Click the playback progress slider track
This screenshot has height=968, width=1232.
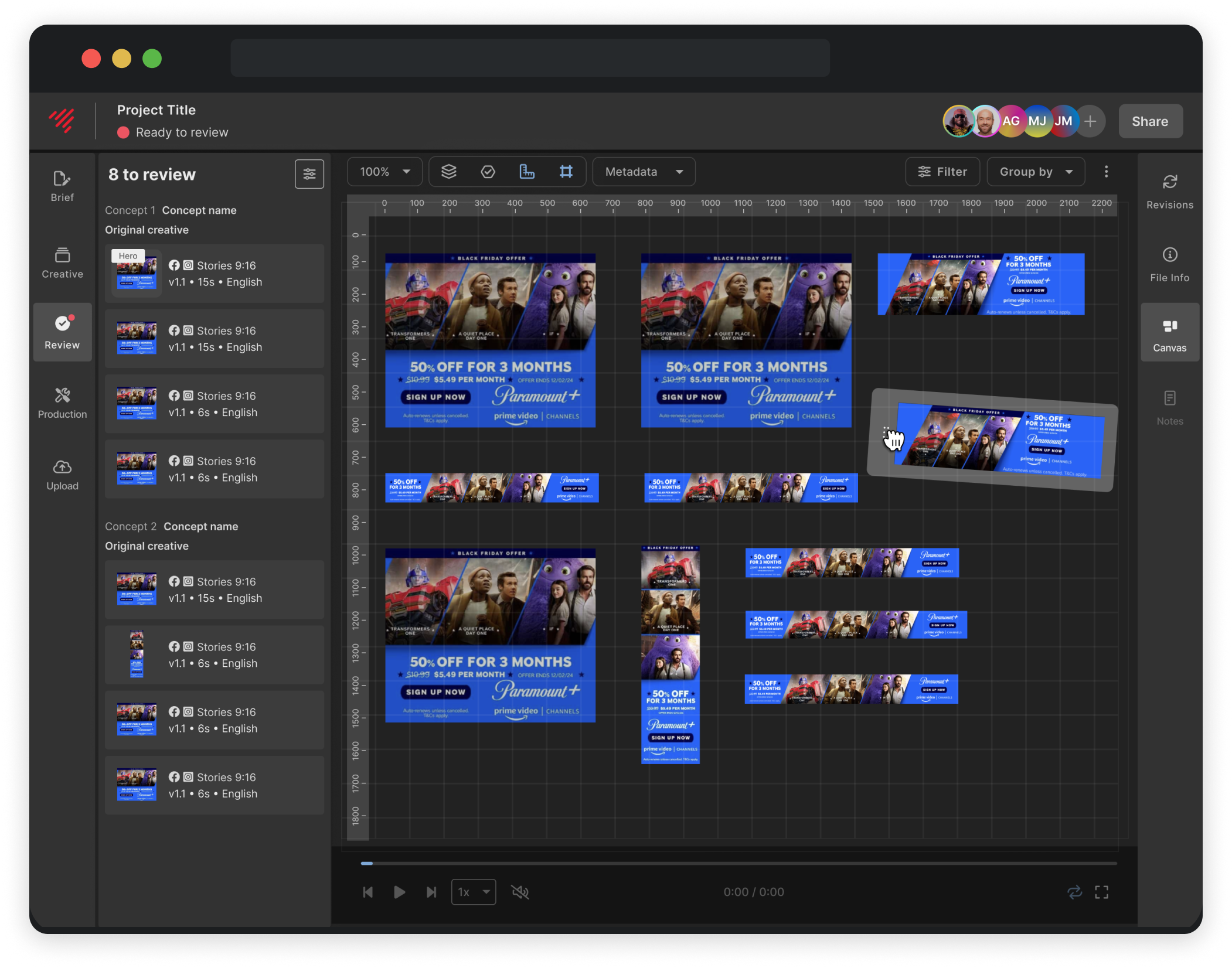(738, 863)
